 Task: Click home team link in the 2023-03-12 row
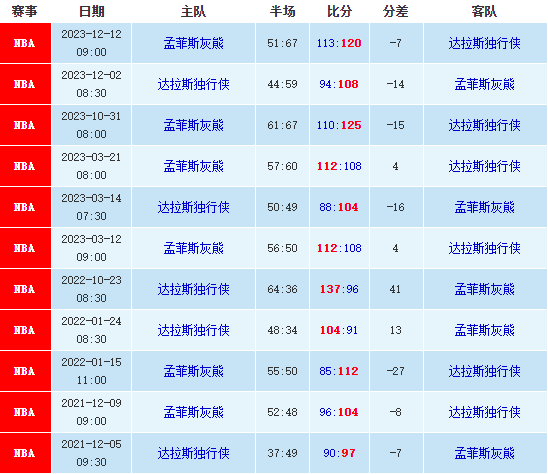click(194, 248)
